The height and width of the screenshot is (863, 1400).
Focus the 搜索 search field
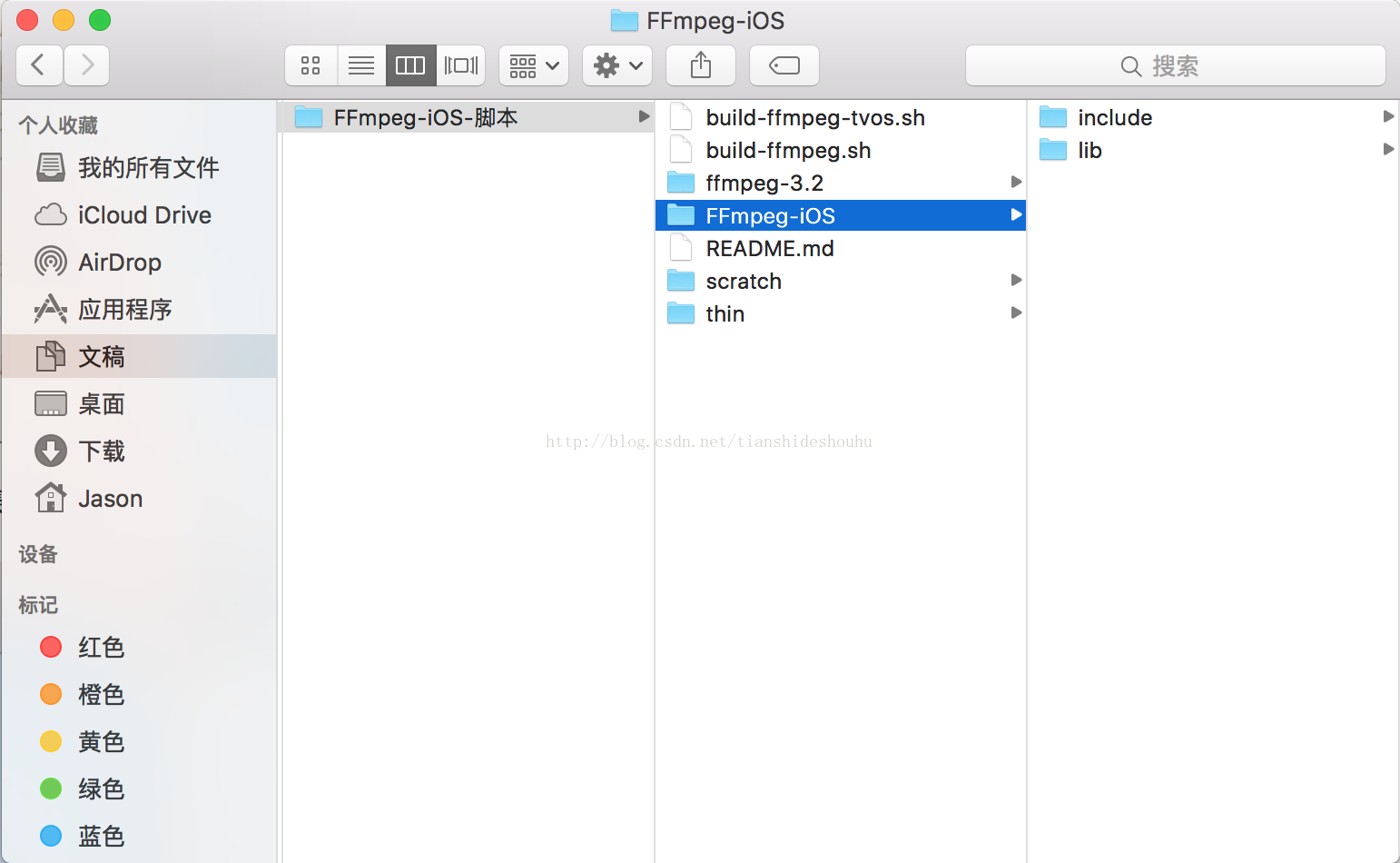tap(1176, 65)
